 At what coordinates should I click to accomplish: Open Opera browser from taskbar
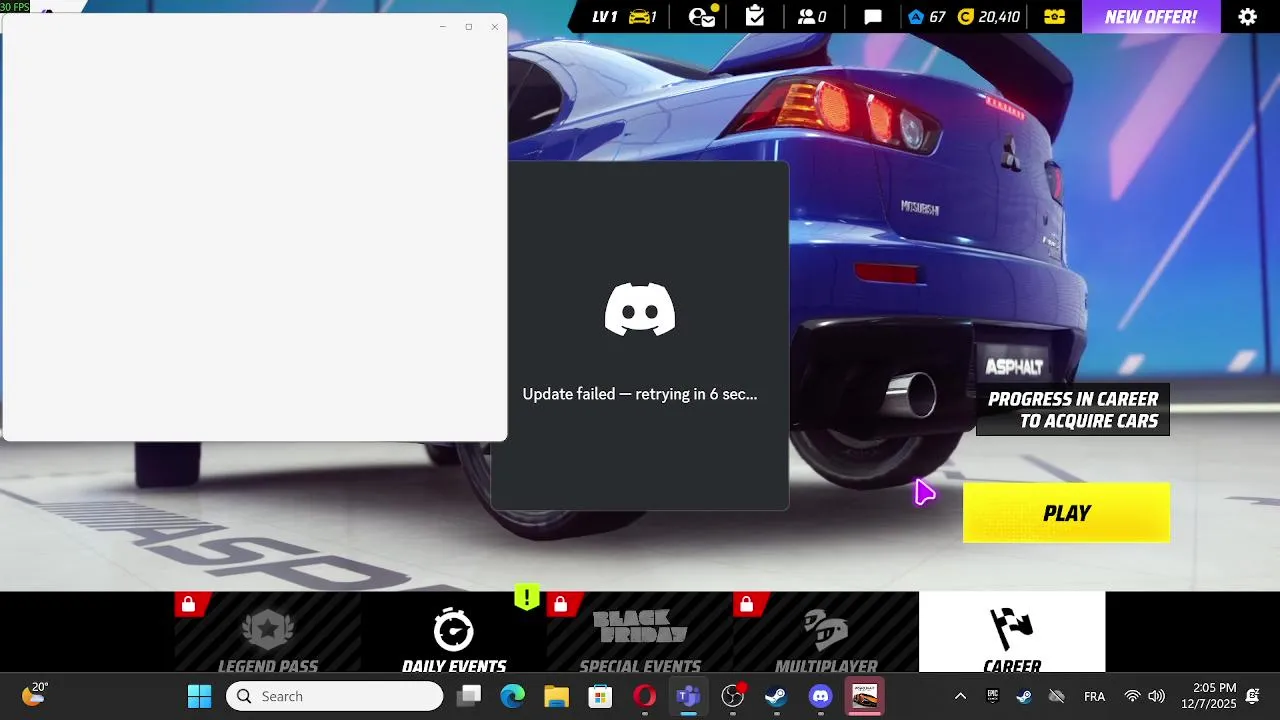[x=645, y=696]
